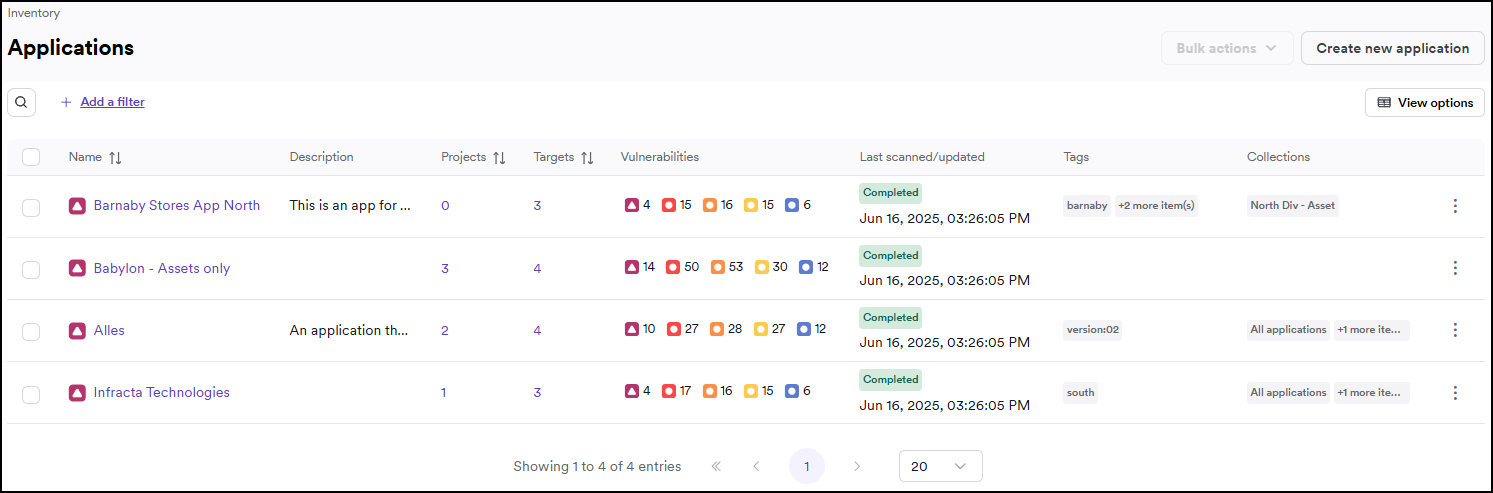Select the Infracta Technologies row checkbox
1493x493 pixels.
(x=31, y=394)
